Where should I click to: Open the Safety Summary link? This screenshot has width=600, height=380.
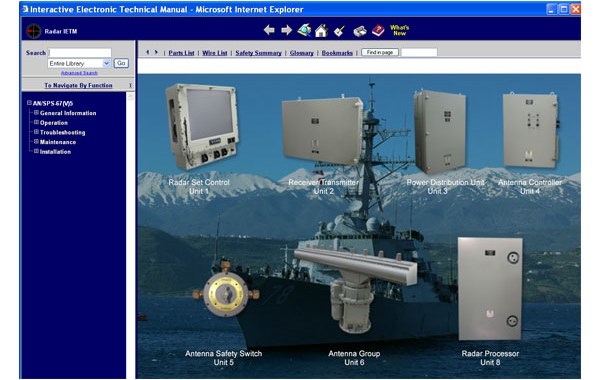coord(258,53)
